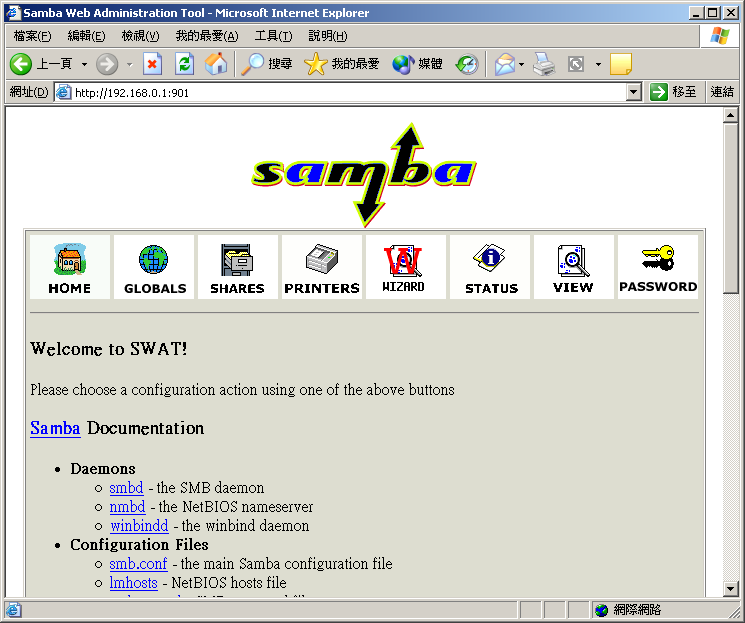Screen dimensions: 745x623
Task: Click the browser Refresh toolbar icon
Action: pyautogui.click(x=184, y=64)
